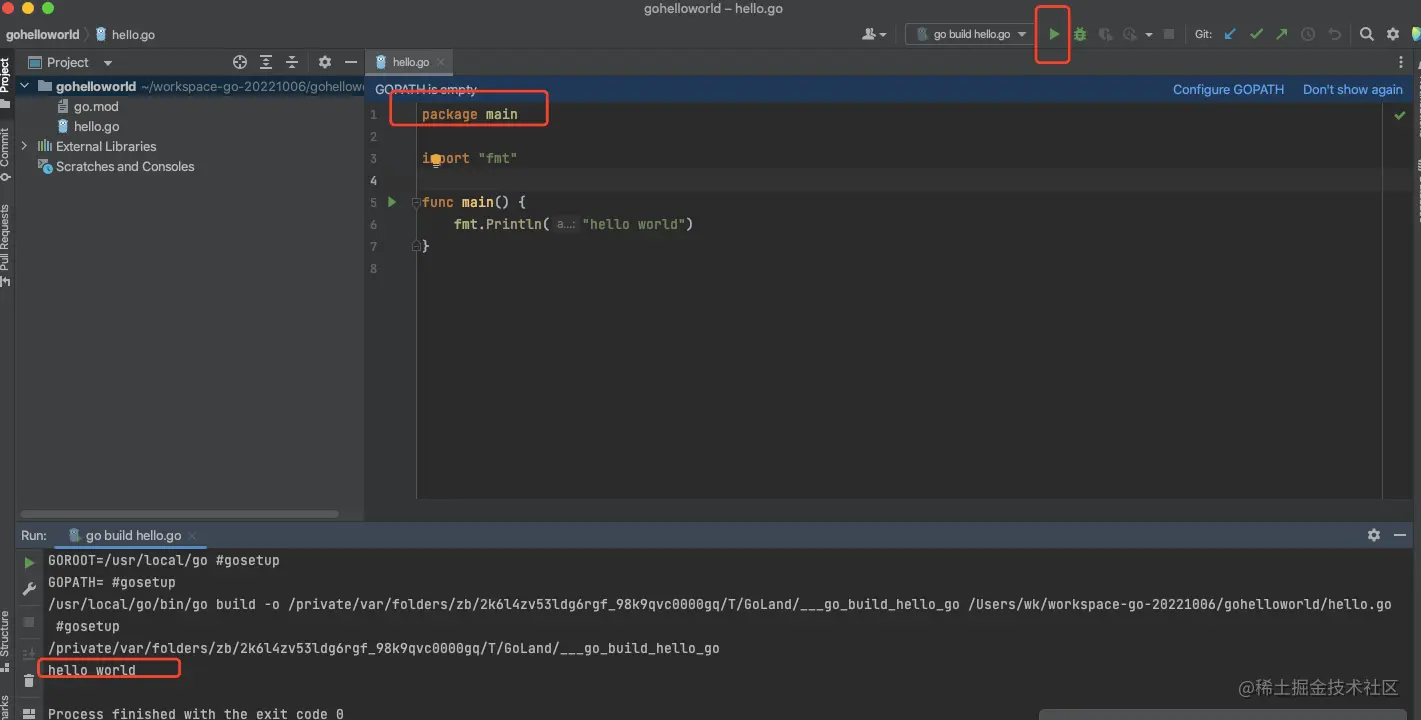Open Search Everywhere magnifier
The image size is (1421, 720).
1367,34
